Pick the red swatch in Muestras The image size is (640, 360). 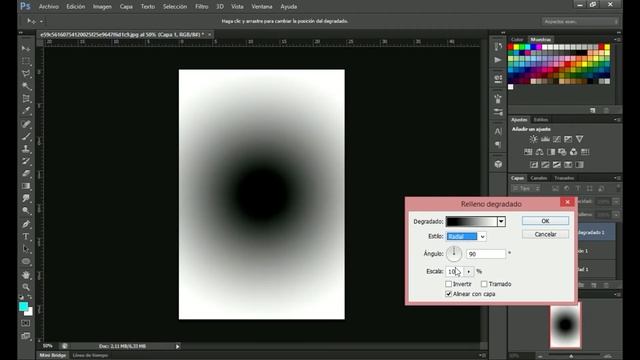[x=510, y=47]
